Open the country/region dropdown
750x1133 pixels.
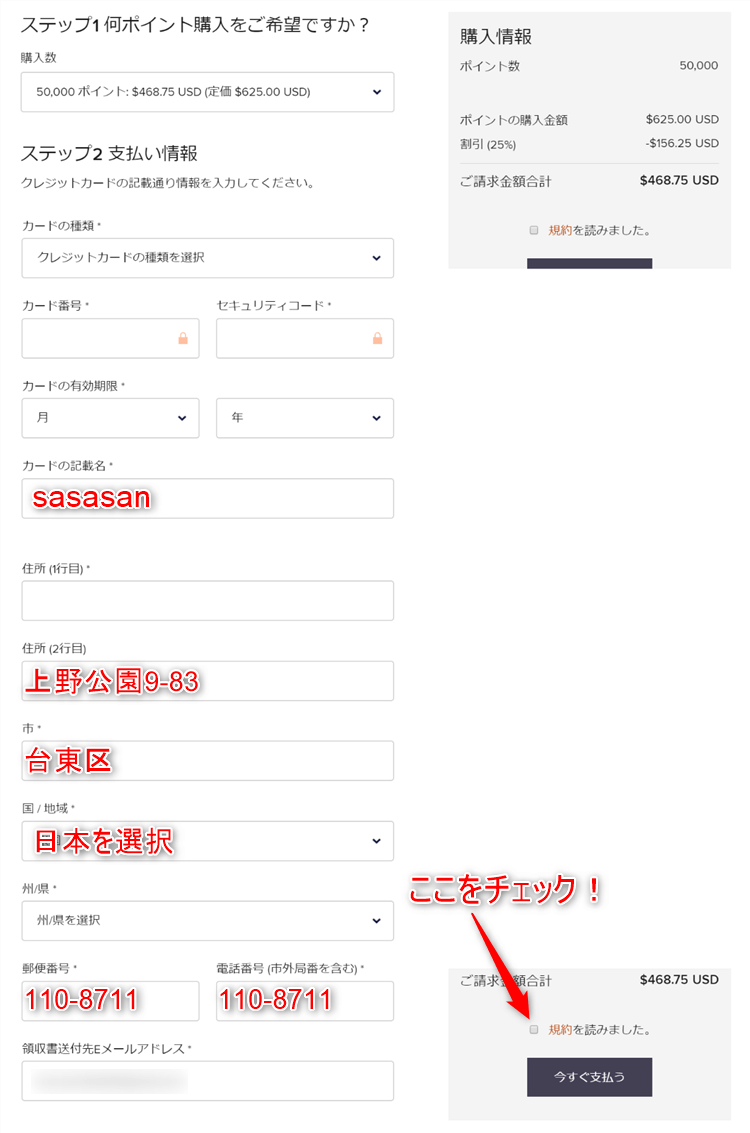[x=207, y=841]
